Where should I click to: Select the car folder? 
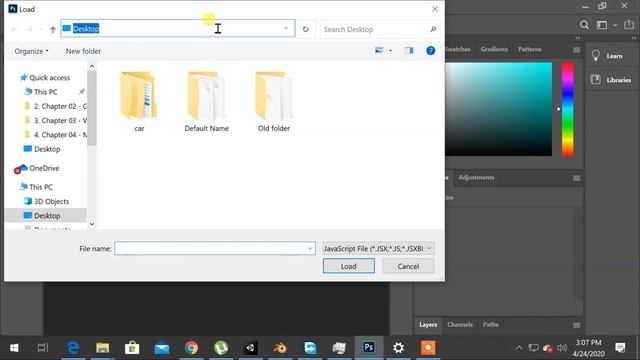tap(139, 102)
